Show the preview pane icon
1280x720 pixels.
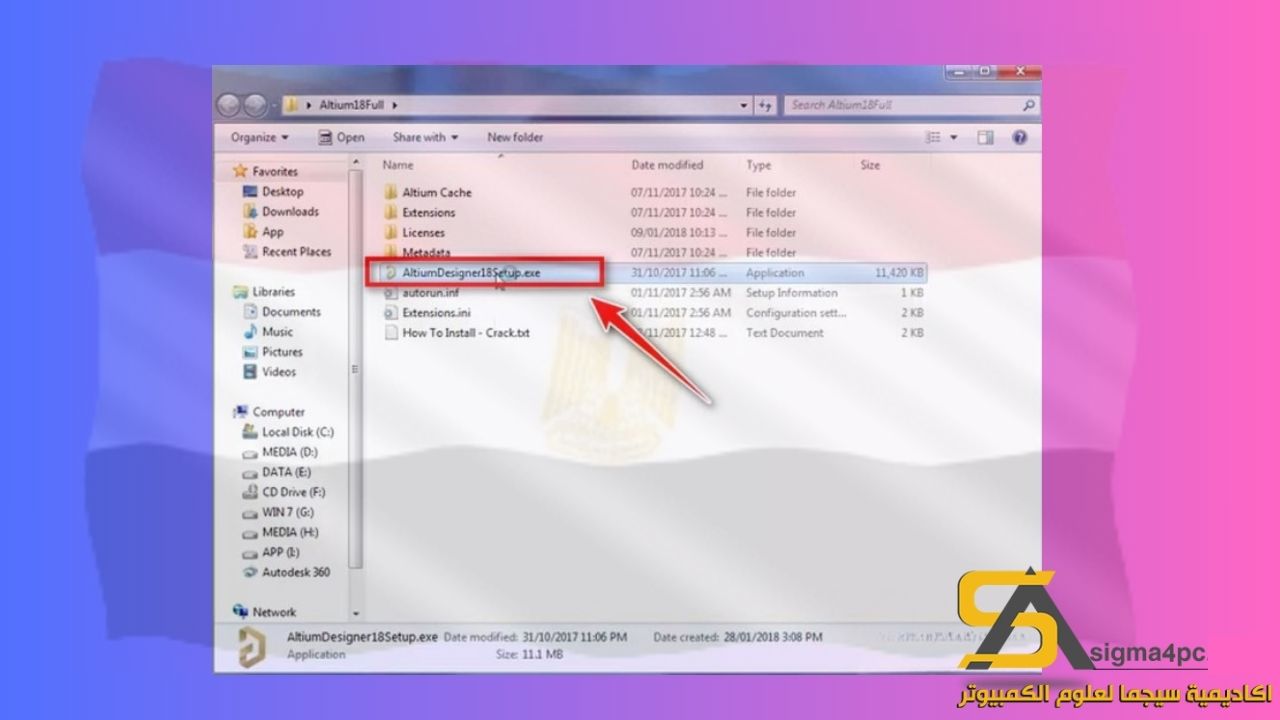coord(985,137)
